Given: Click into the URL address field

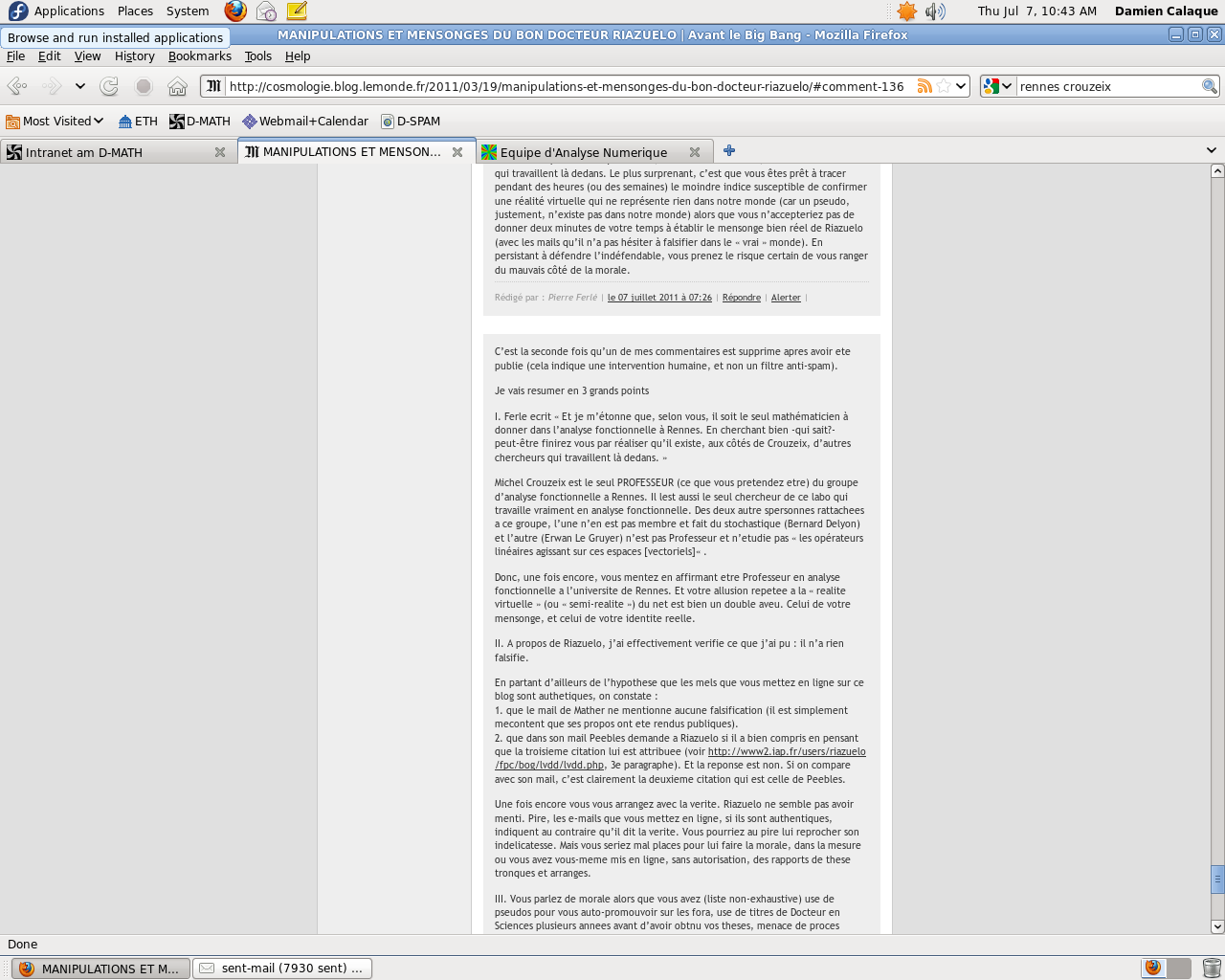Looking at the screenshot, I should pyautogui.click(x=565, y=86).
